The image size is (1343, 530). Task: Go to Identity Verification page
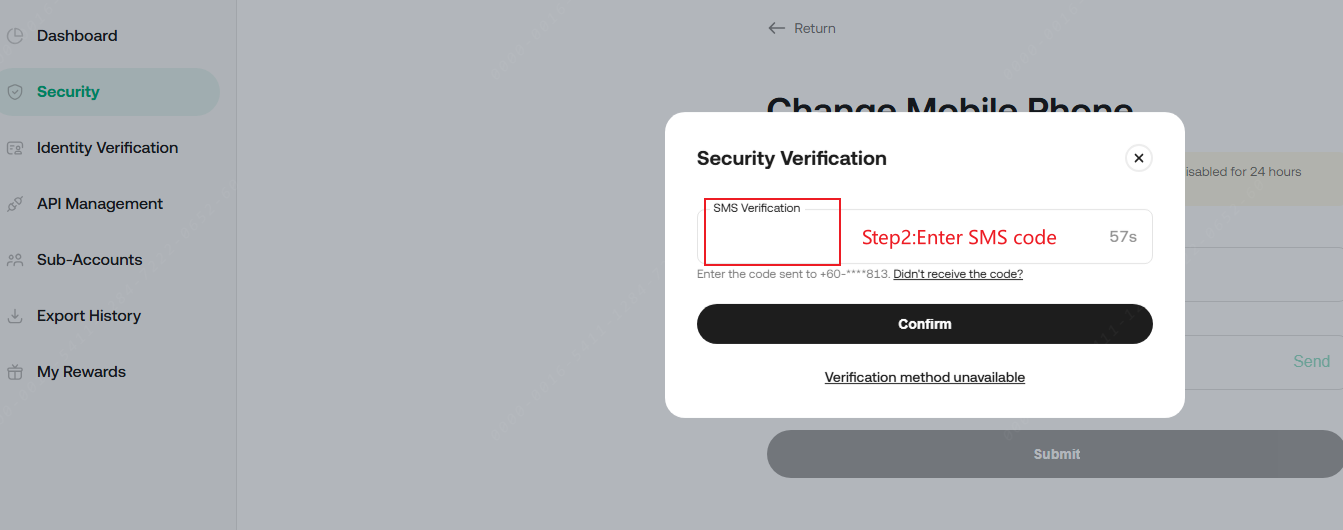[x=107, y=148]
